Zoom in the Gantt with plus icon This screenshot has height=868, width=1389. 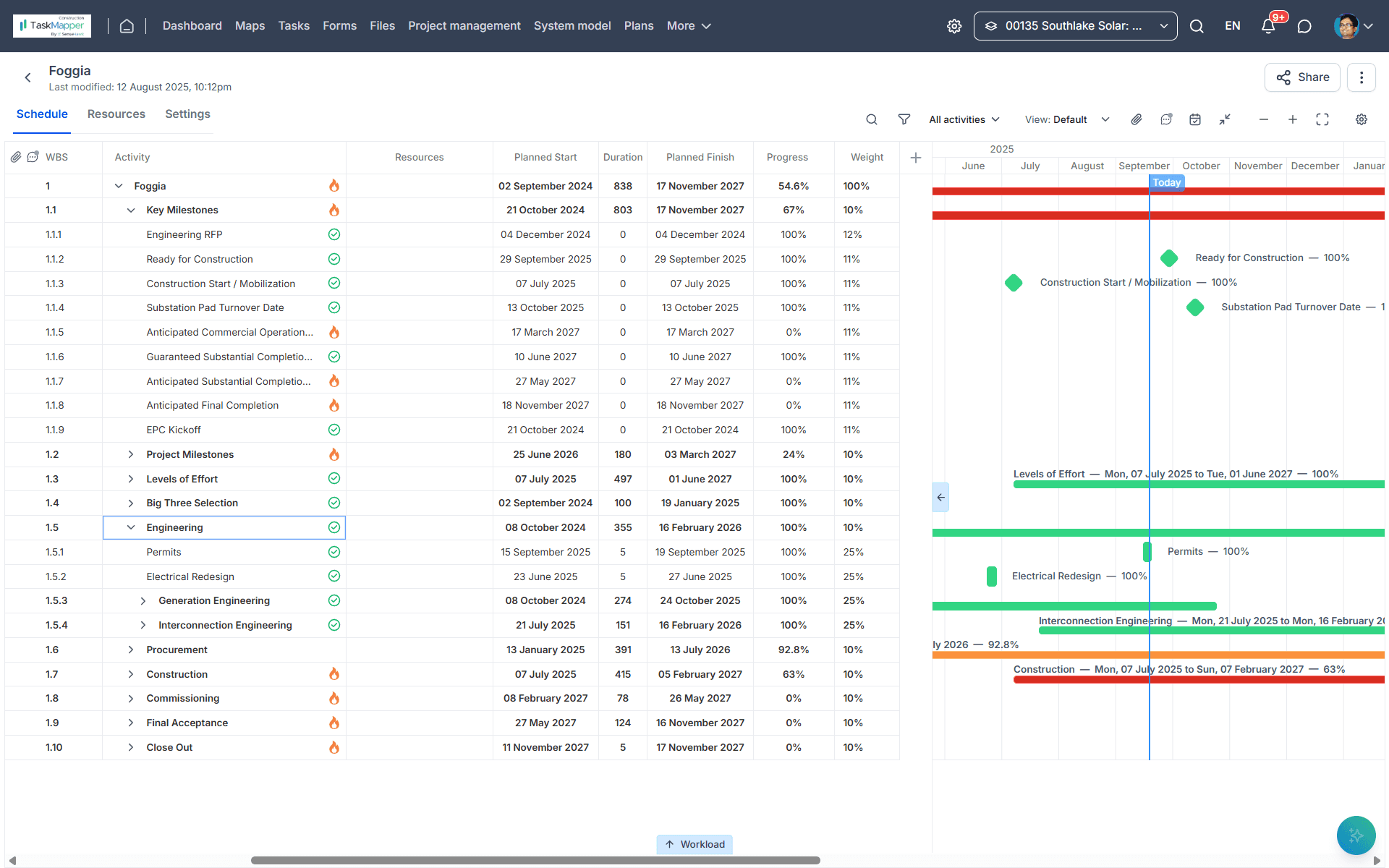pyautogui.click(x=1293, y=119)
